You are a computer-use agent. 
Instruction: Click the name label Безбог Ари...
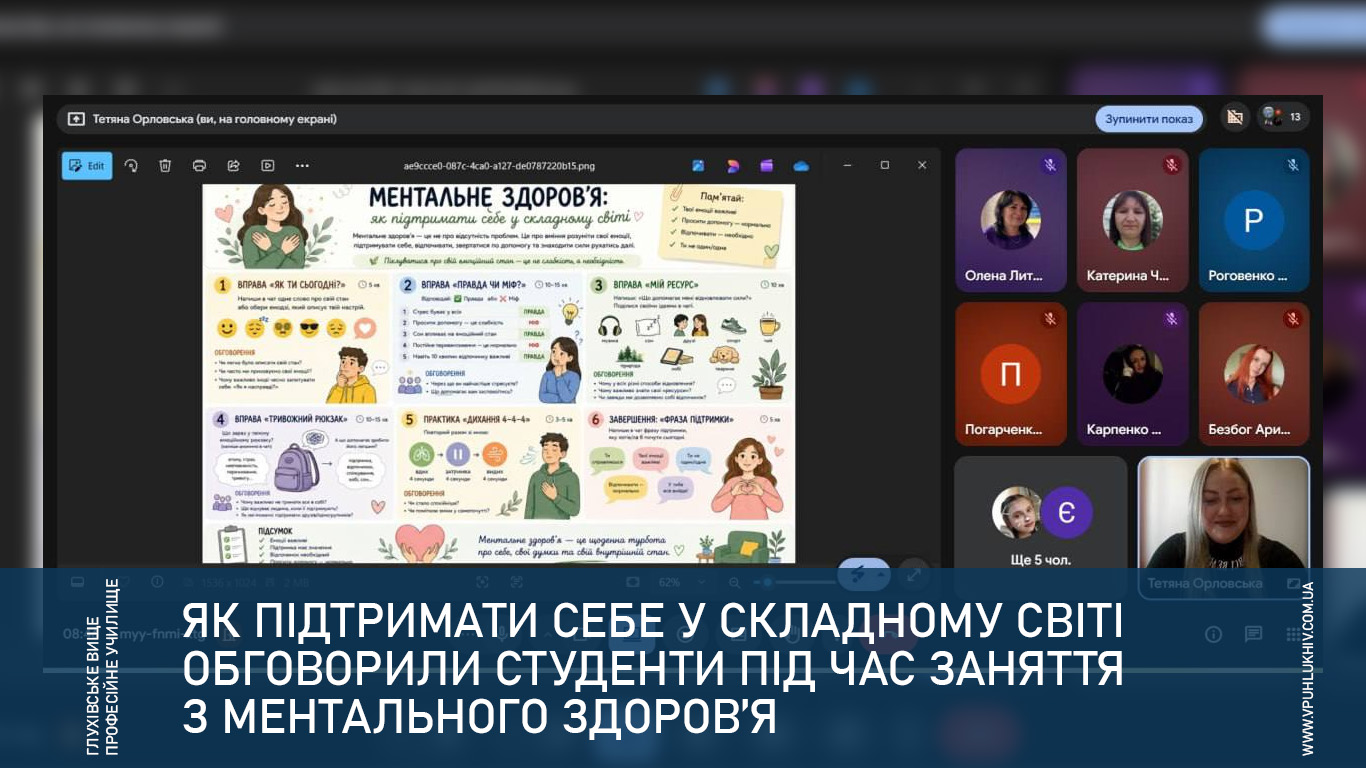coord(1248,430)
